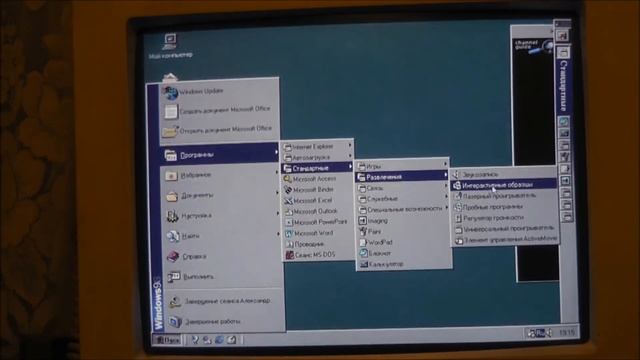Open Регулятор громкости volume control

505,218
